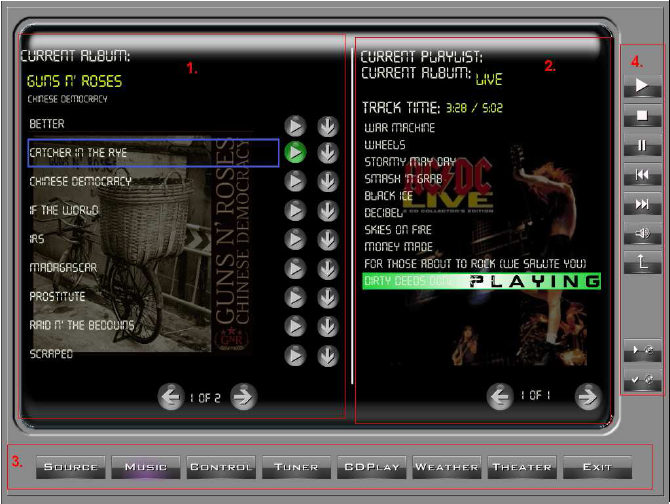This screenshot has height=504, width=670.
Task: Add Madagascar to the playlist
Action: (328, 268)
